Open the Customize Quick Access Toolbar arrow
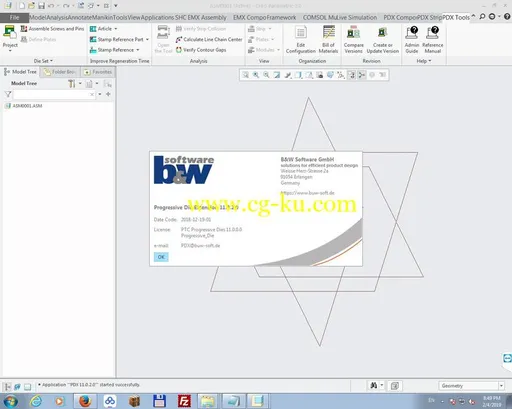The width and height of the screenshot is (512, 409). pyautogui.click(x=116, y=6)
